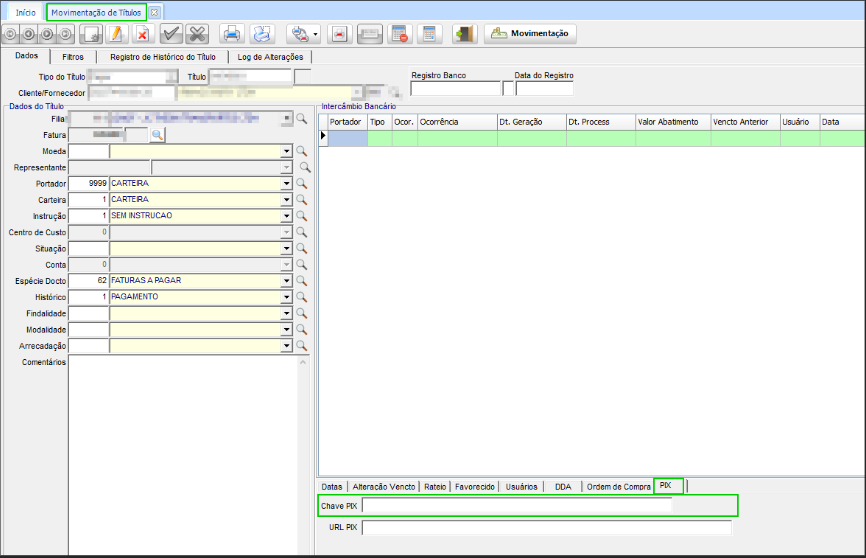Close the Movimentação de Títulos tab
The height and width of the screenshot is (558, 866).
[154, 12]
